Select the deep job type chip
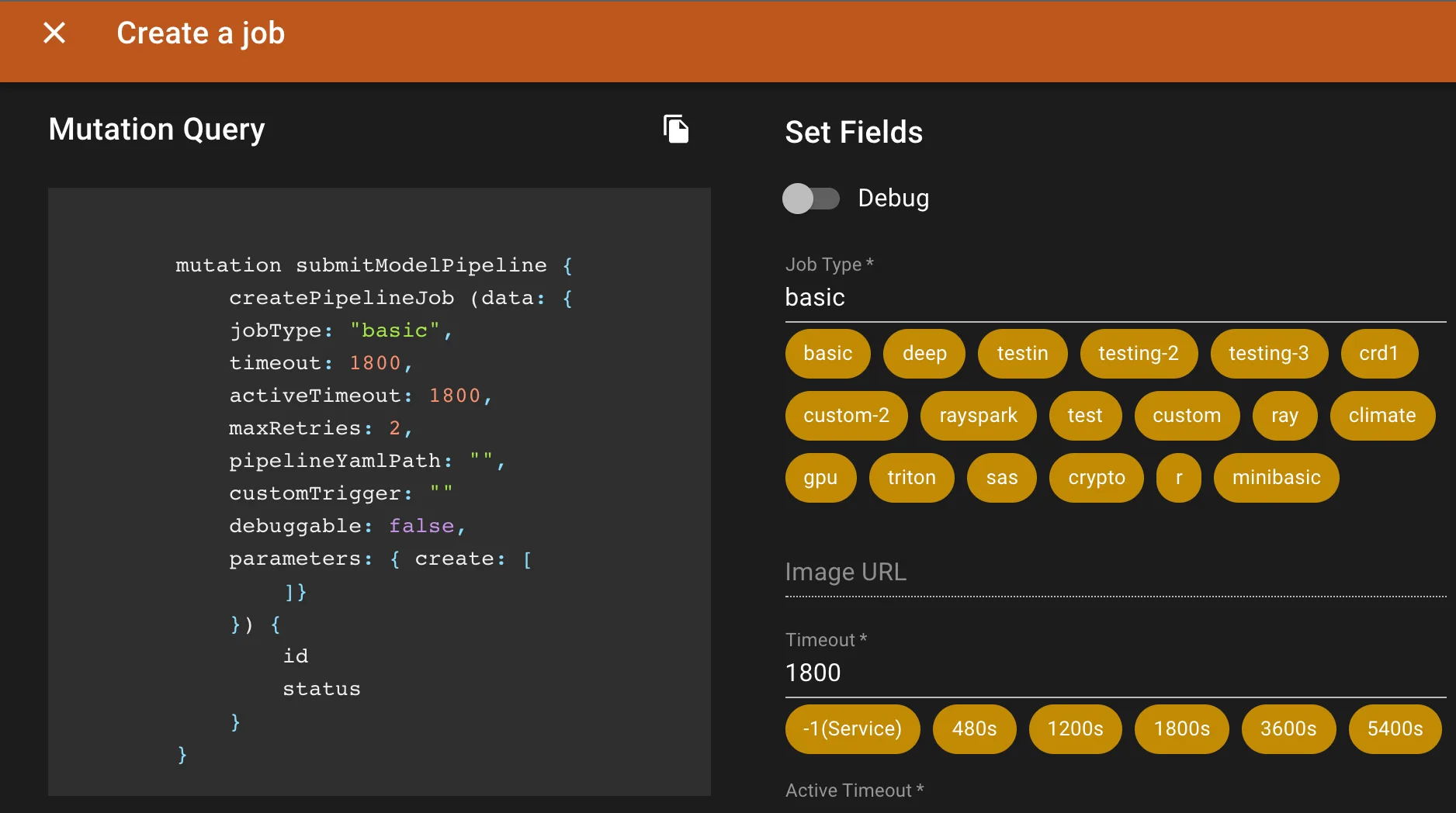 point(924,354)
